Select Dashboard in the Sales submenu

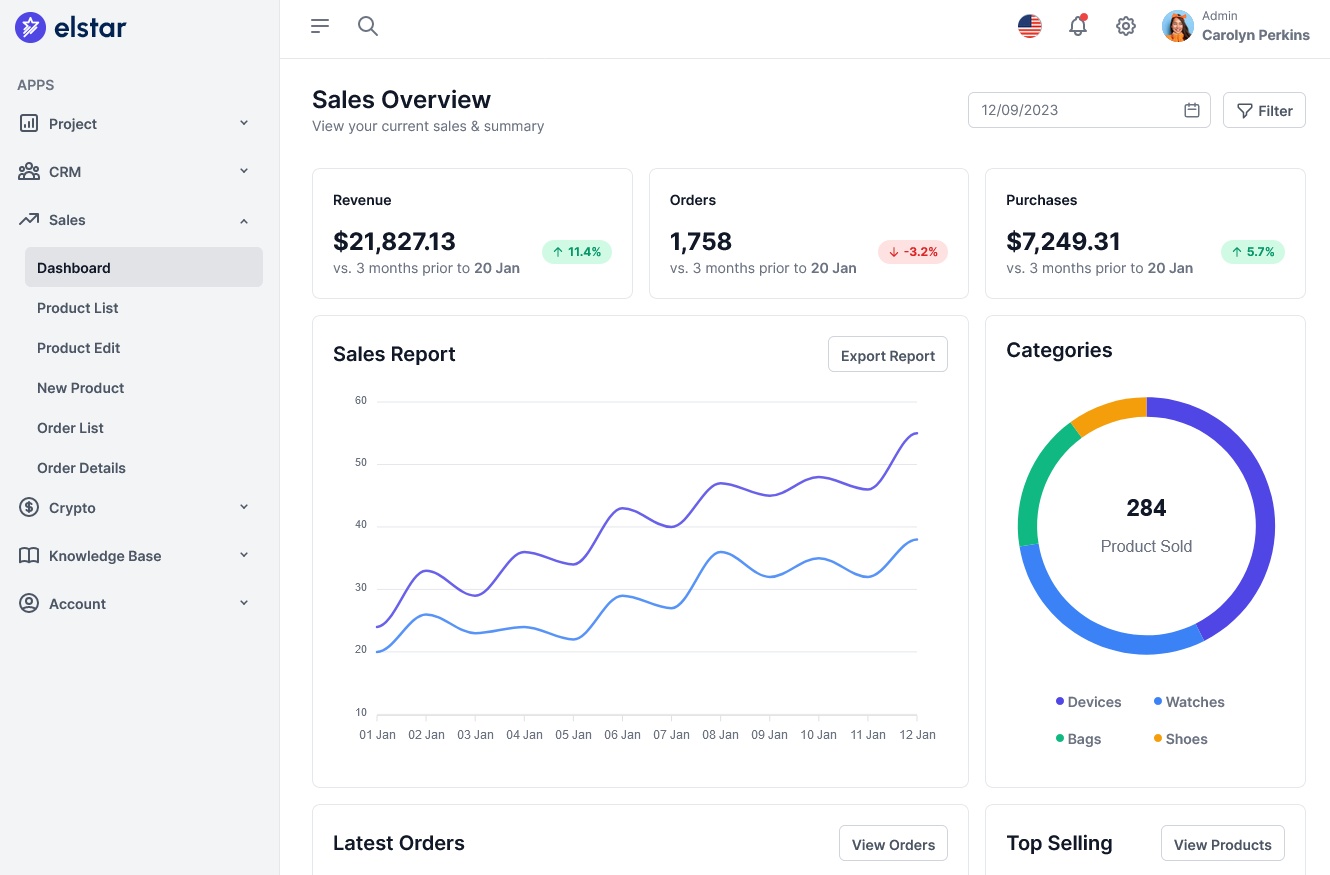(x=144, y=267)
